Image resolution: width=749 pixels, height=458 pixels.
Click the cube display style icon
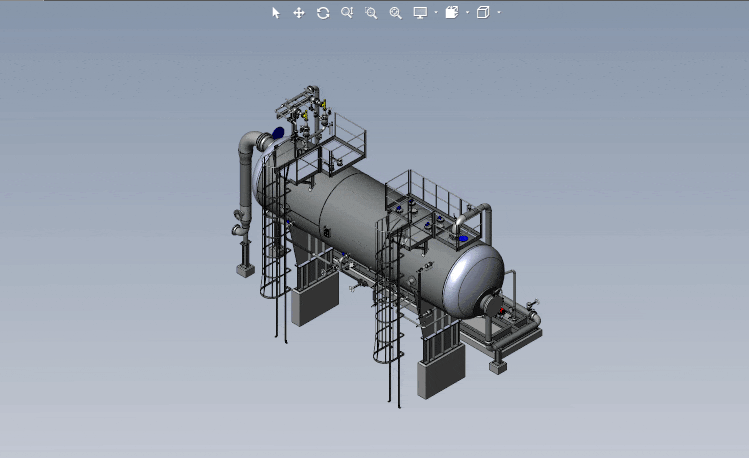pyautogui.click(x=483, y=13)
